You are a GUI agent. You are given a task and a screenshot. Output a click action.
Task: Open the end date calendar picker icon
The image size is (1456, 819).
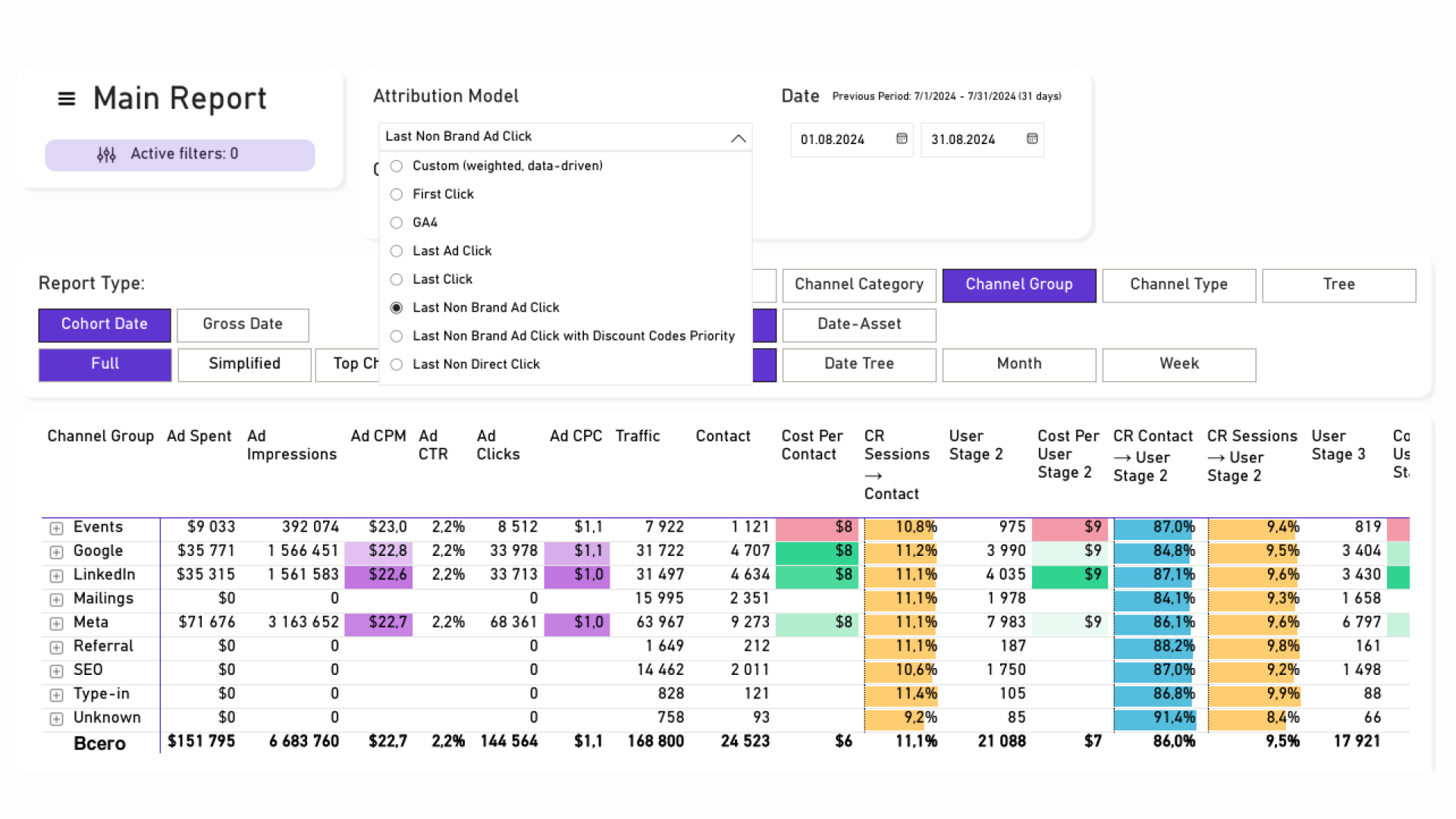point(1032,139)
